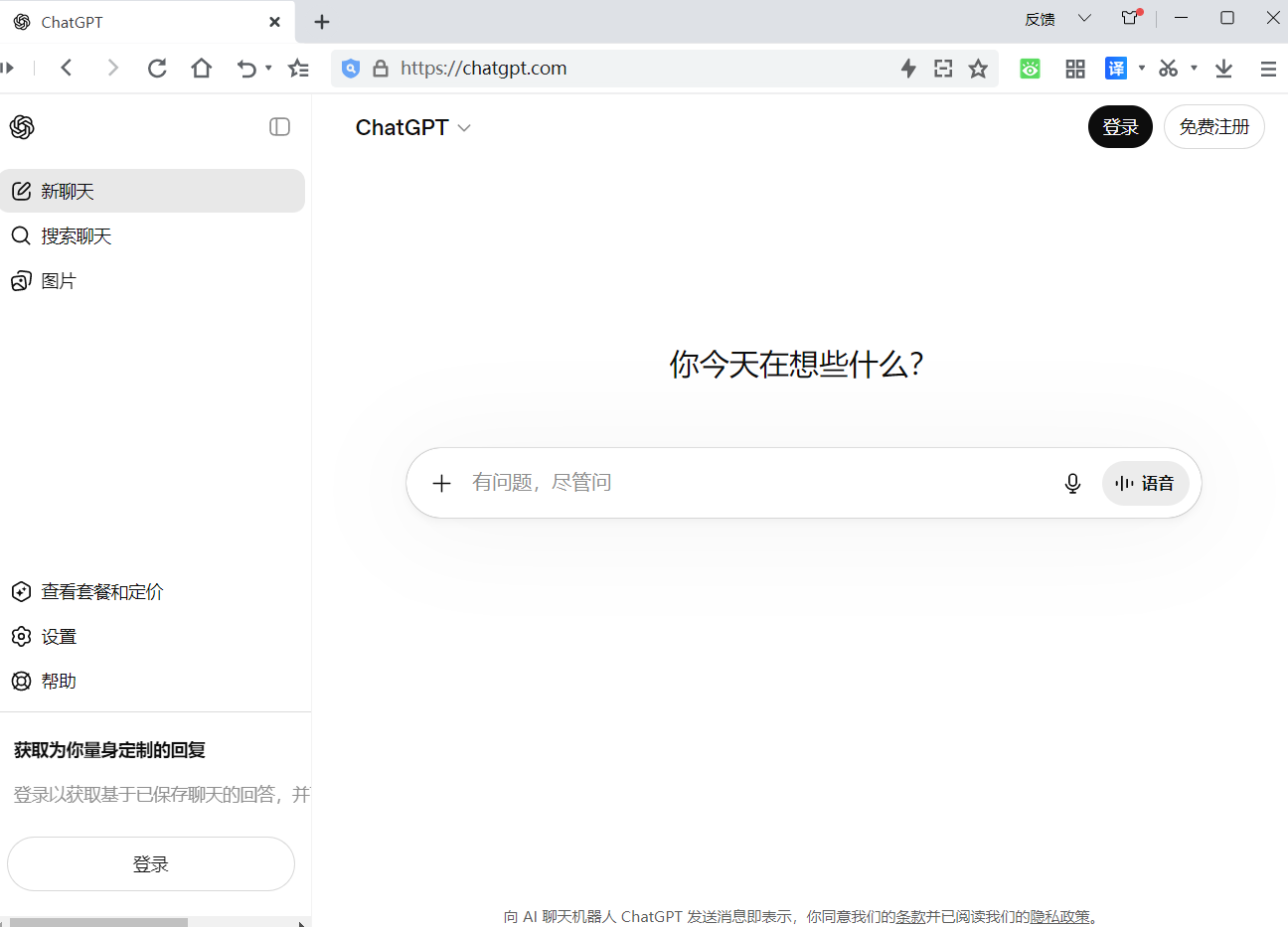Expand the scissors tool dropdown arrow
Viewport: 1288px width, 927px height.
[x=1194, y=68]
